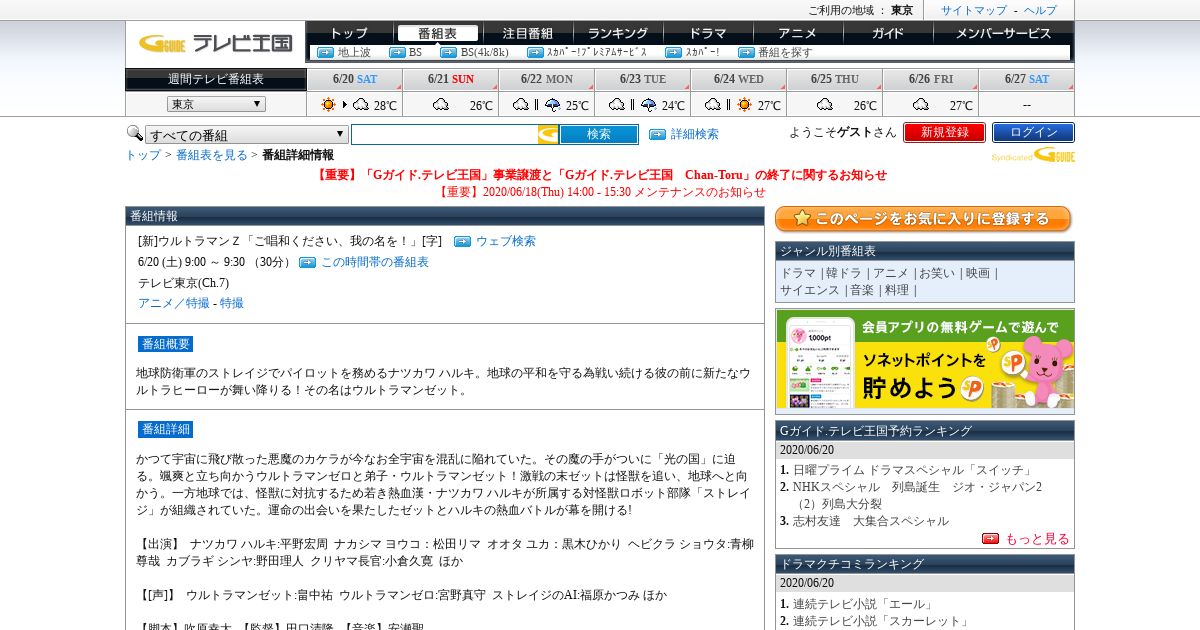Select the 6/22 MON date column

[x=546, y=79]
